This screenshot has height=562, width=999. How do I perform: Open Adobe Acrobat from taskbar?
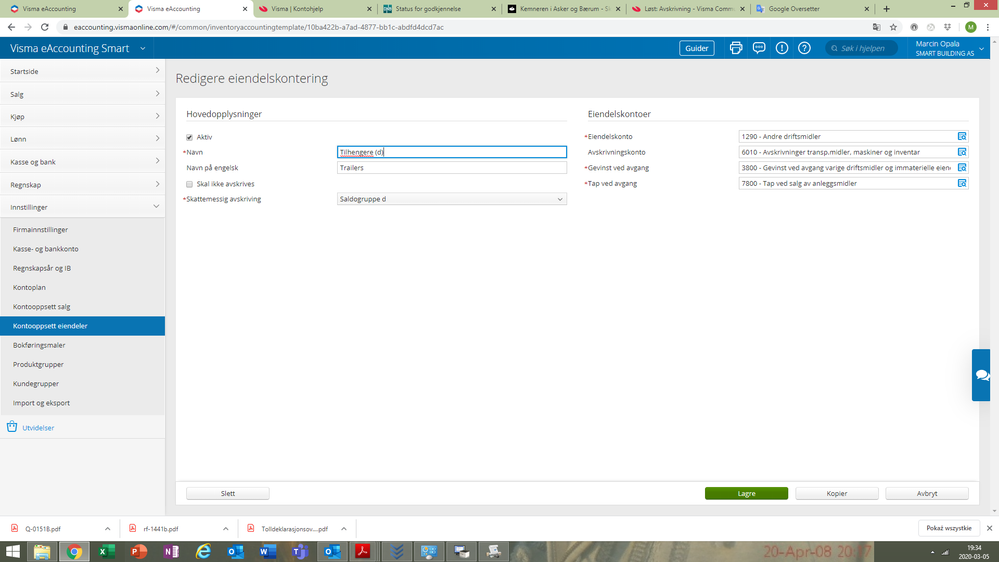(363, 551)
